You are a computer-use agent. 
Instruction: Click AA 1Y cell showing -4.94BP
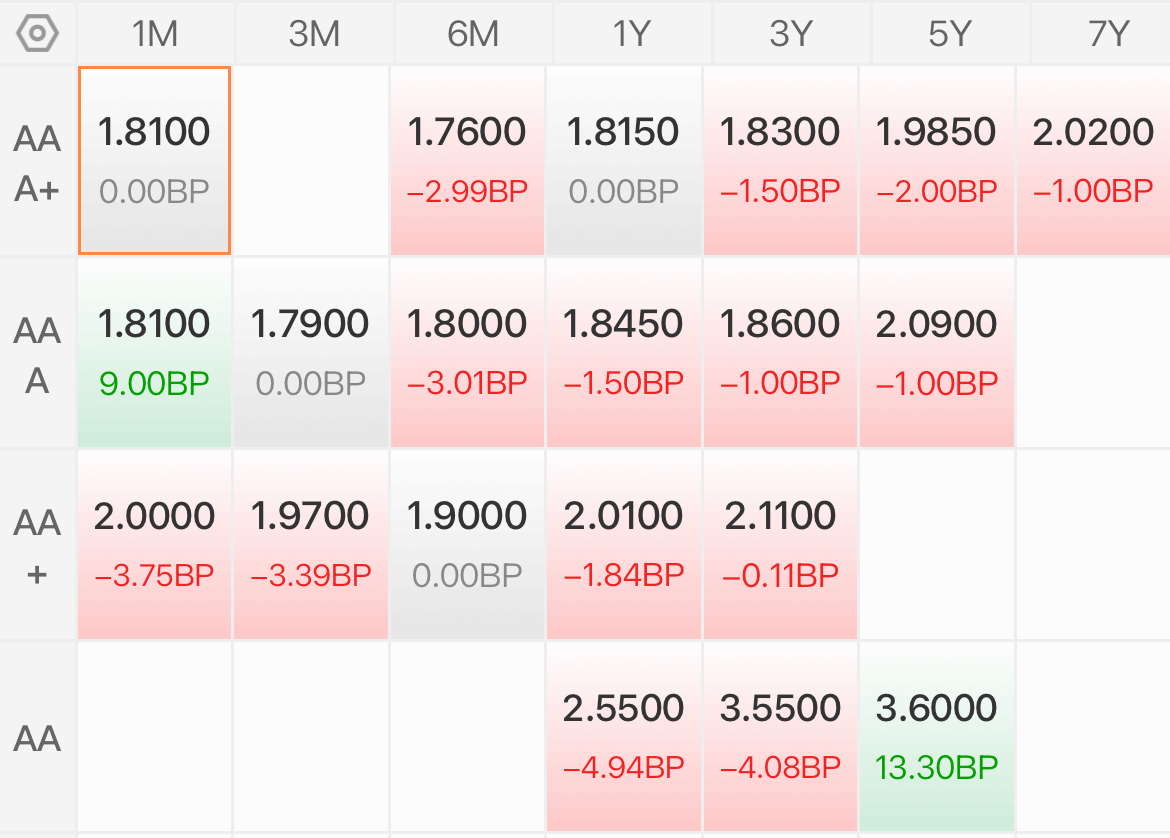624,737
